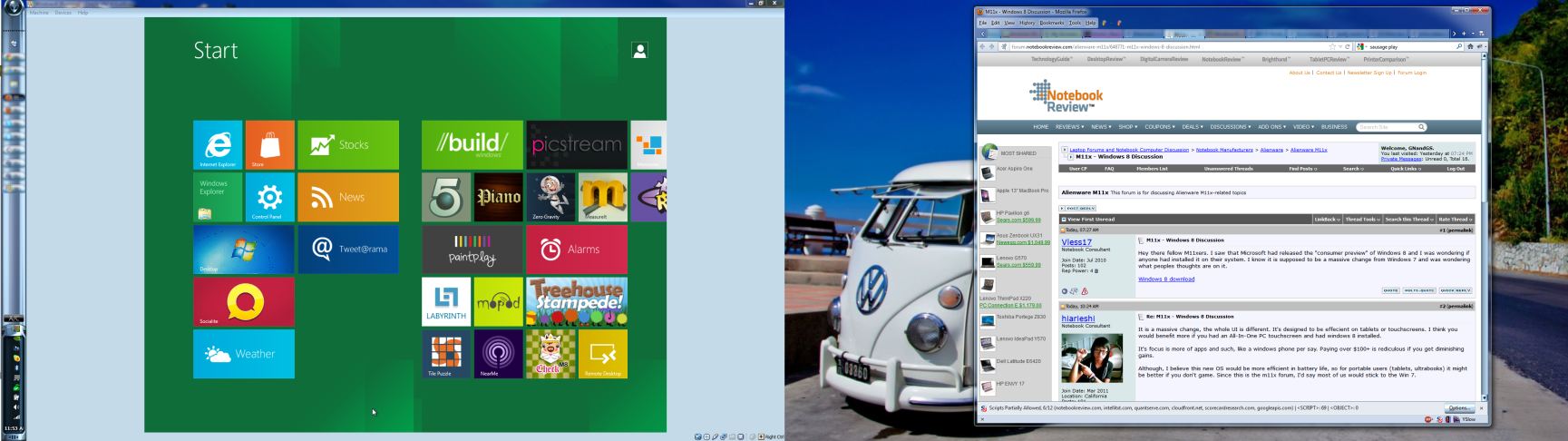
Task: Launch the mopod tile
Action: [499, 302]
